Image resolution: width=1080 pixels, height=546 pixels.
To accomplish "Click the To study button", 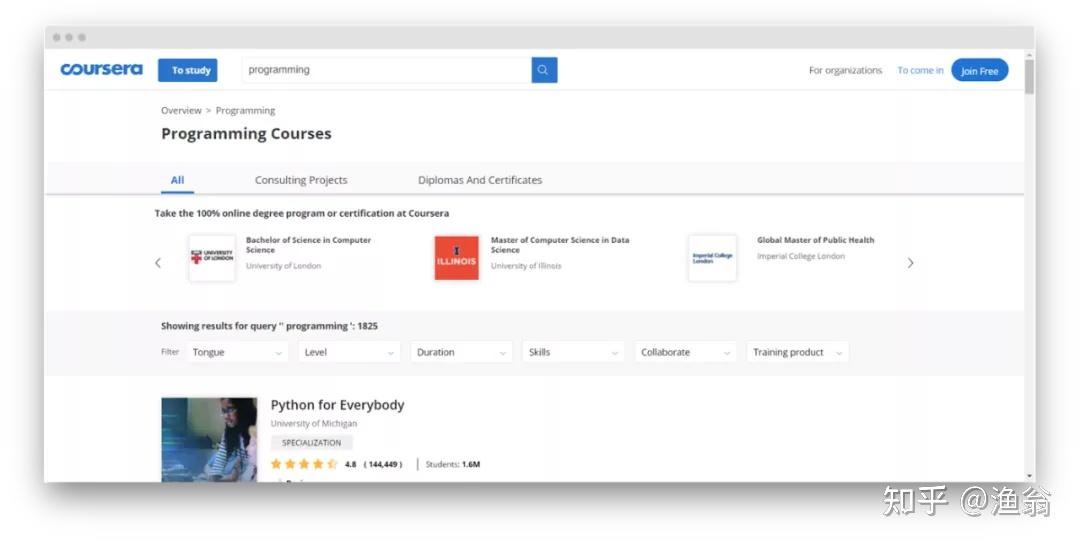I will pos(187,70).
